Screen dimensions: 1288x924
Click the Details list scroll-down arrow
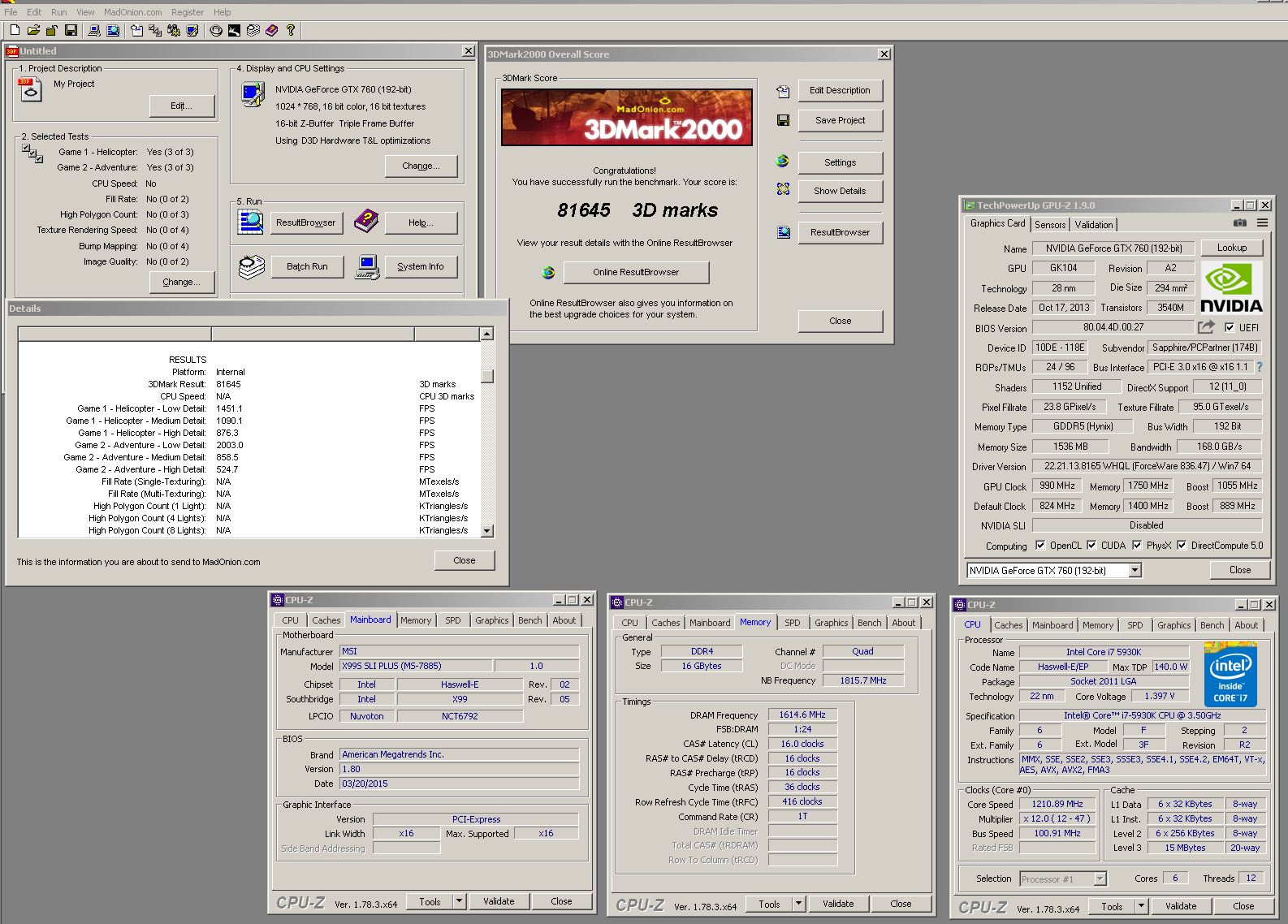tap(487, 531)
